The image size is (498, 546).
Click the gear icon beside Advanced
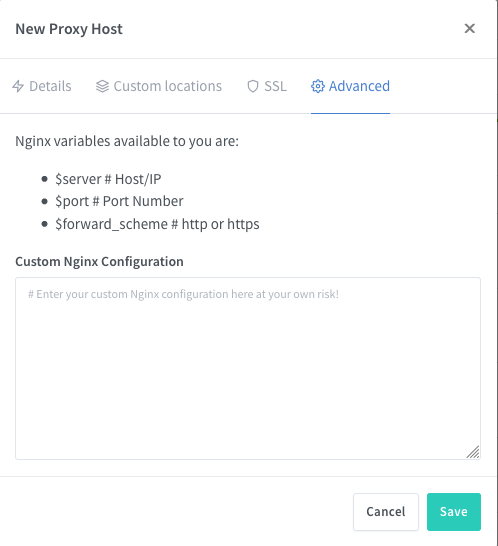pyautogui.click(x=318, y=86)
